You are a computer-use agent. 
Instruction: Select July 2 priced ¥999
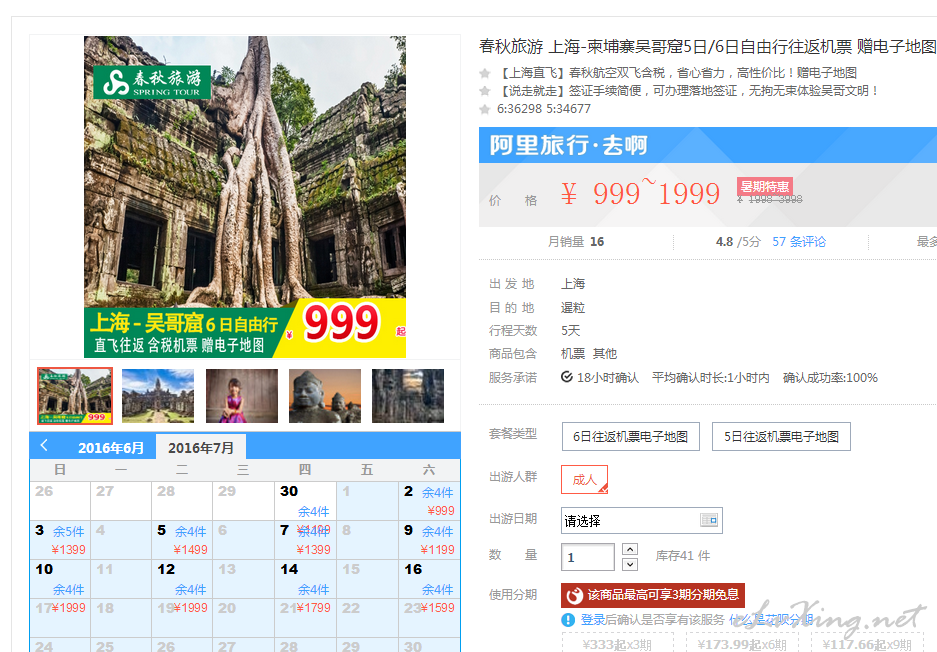429,501
